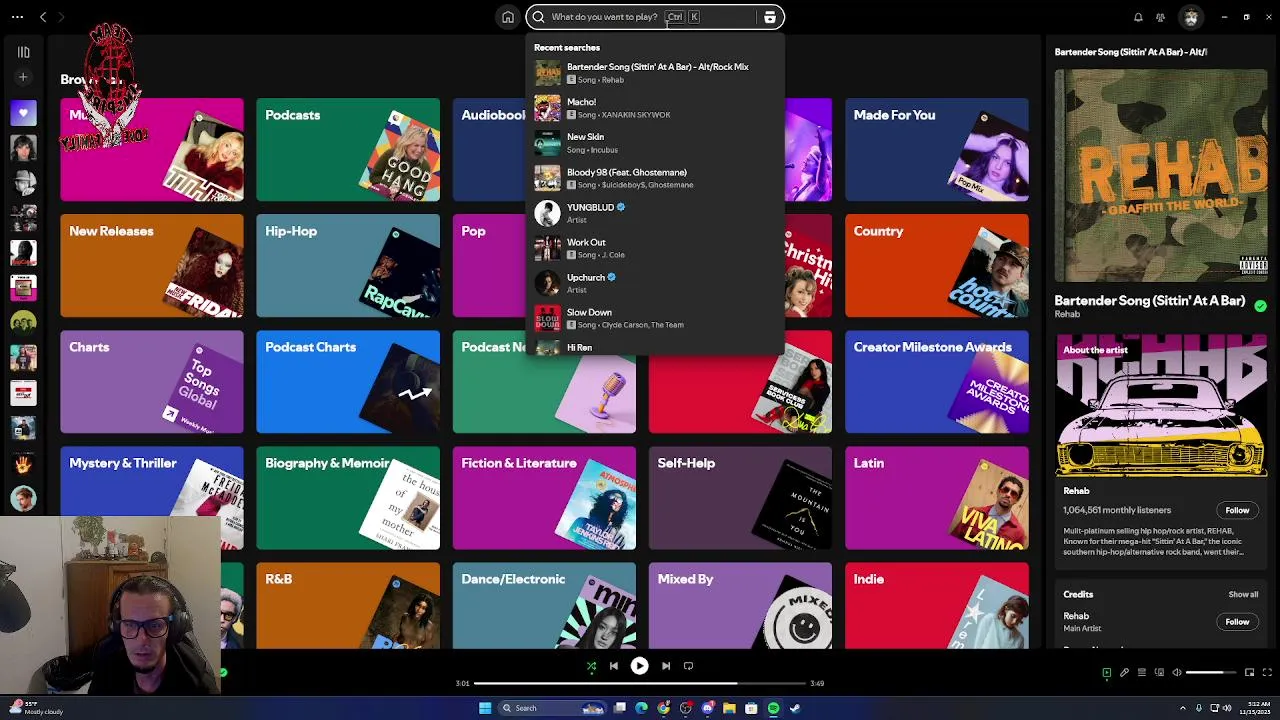
Task: Select recent search Macho!
Action: point(655,108)
